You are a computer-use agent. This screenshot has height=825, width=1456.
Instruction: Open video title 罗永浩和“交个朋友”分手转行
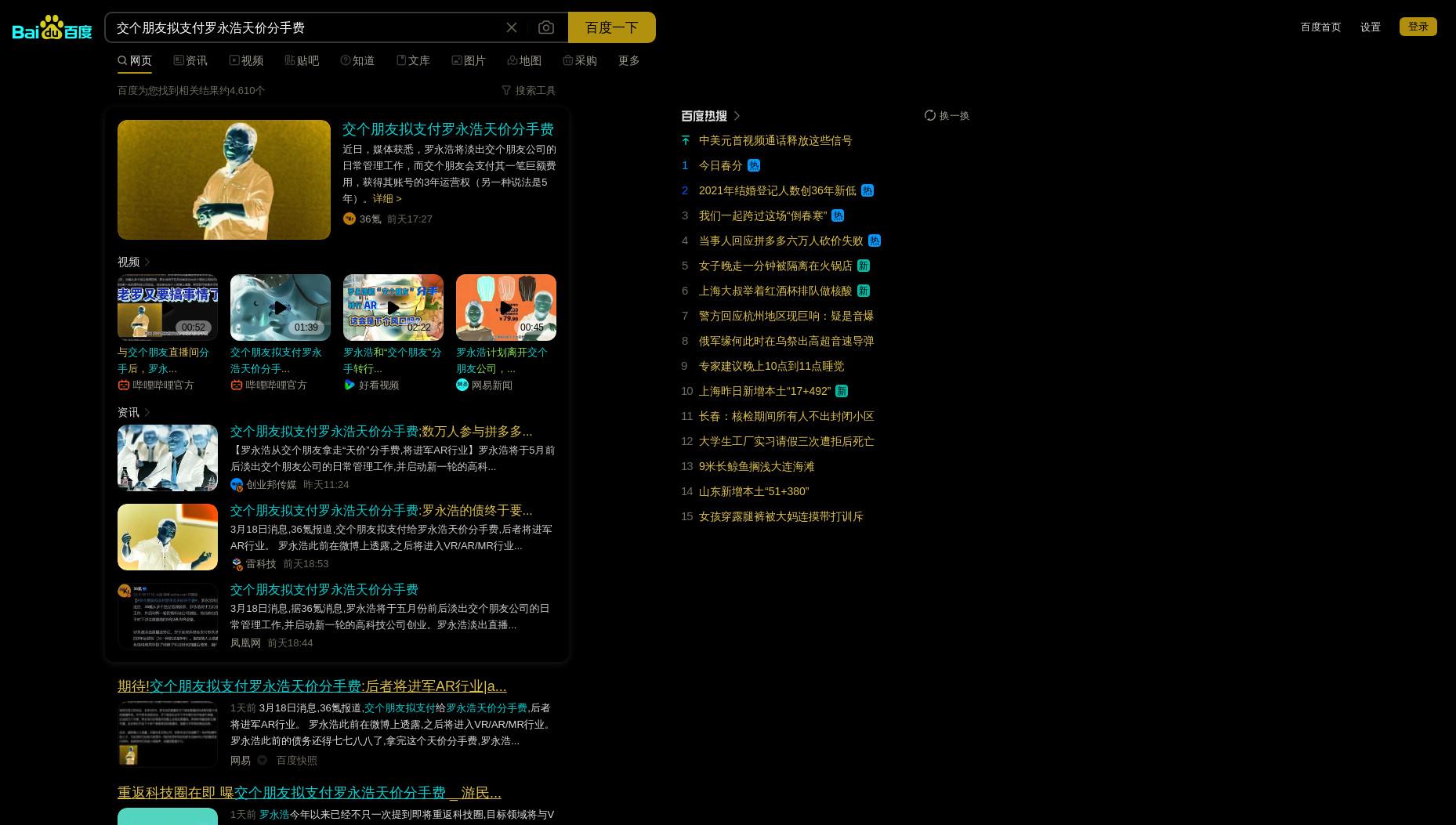pyautogui.click(x=392, y=360)
